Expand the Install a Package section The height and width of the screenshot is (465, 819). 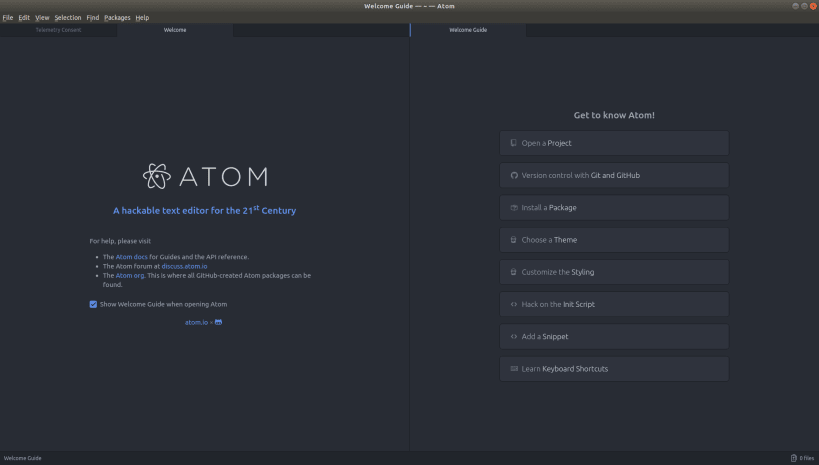point(614,208)
